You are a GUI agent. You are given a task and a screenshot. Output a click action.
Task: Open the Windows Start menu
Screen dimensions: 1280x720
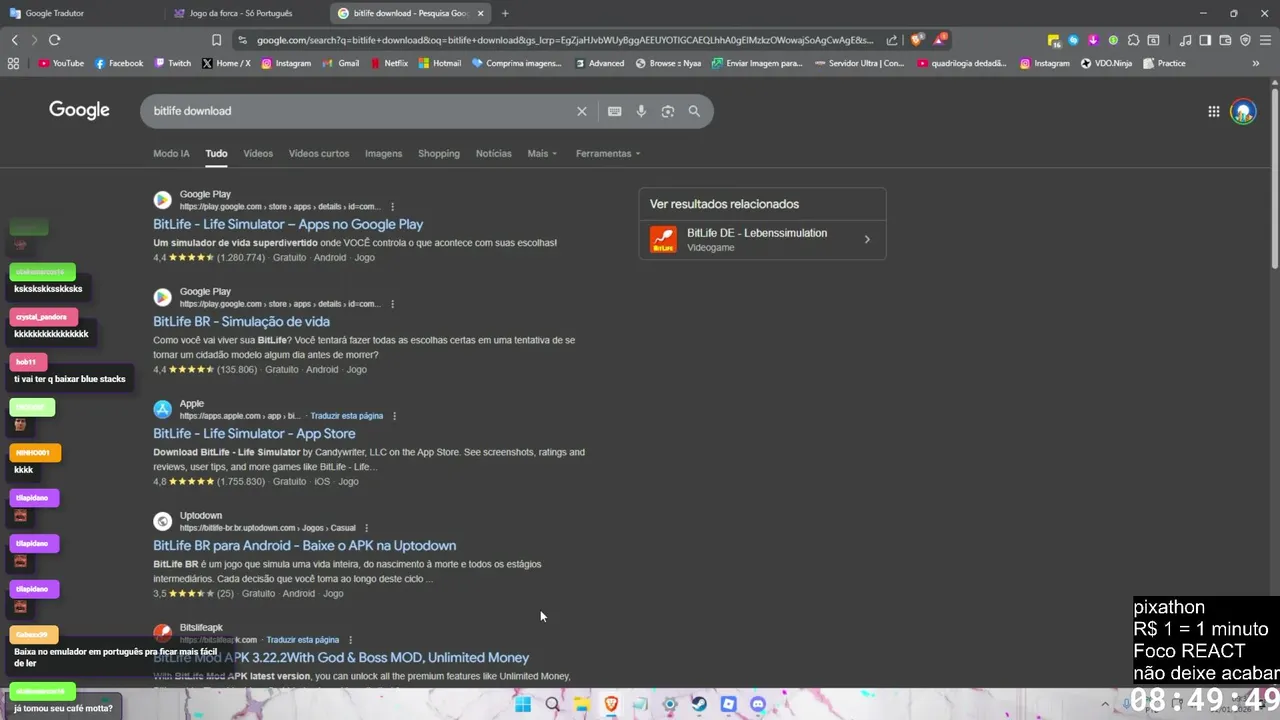(x=522, y=704)
